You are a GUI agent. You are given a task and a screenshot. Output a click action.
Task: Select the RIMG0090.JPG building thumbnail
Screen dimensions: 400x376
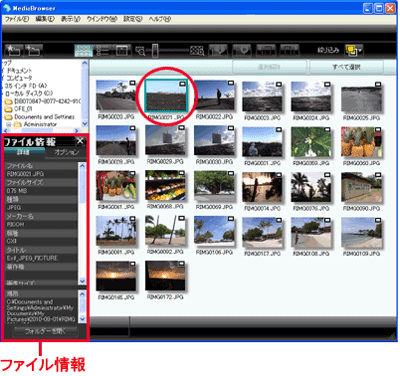(x=361, y=187)
